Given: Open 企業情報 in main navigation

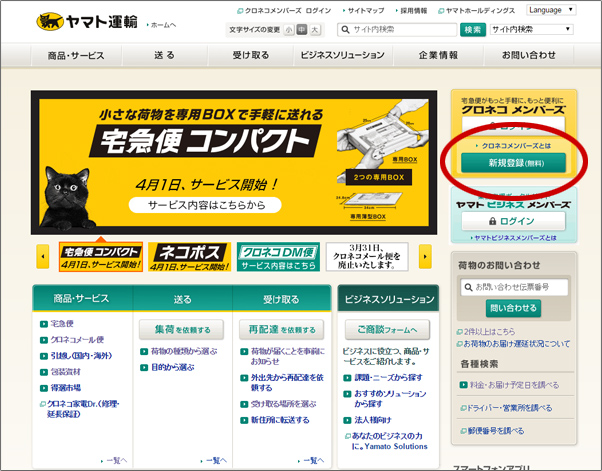Looking at the screenshot, I should point(438,55).
